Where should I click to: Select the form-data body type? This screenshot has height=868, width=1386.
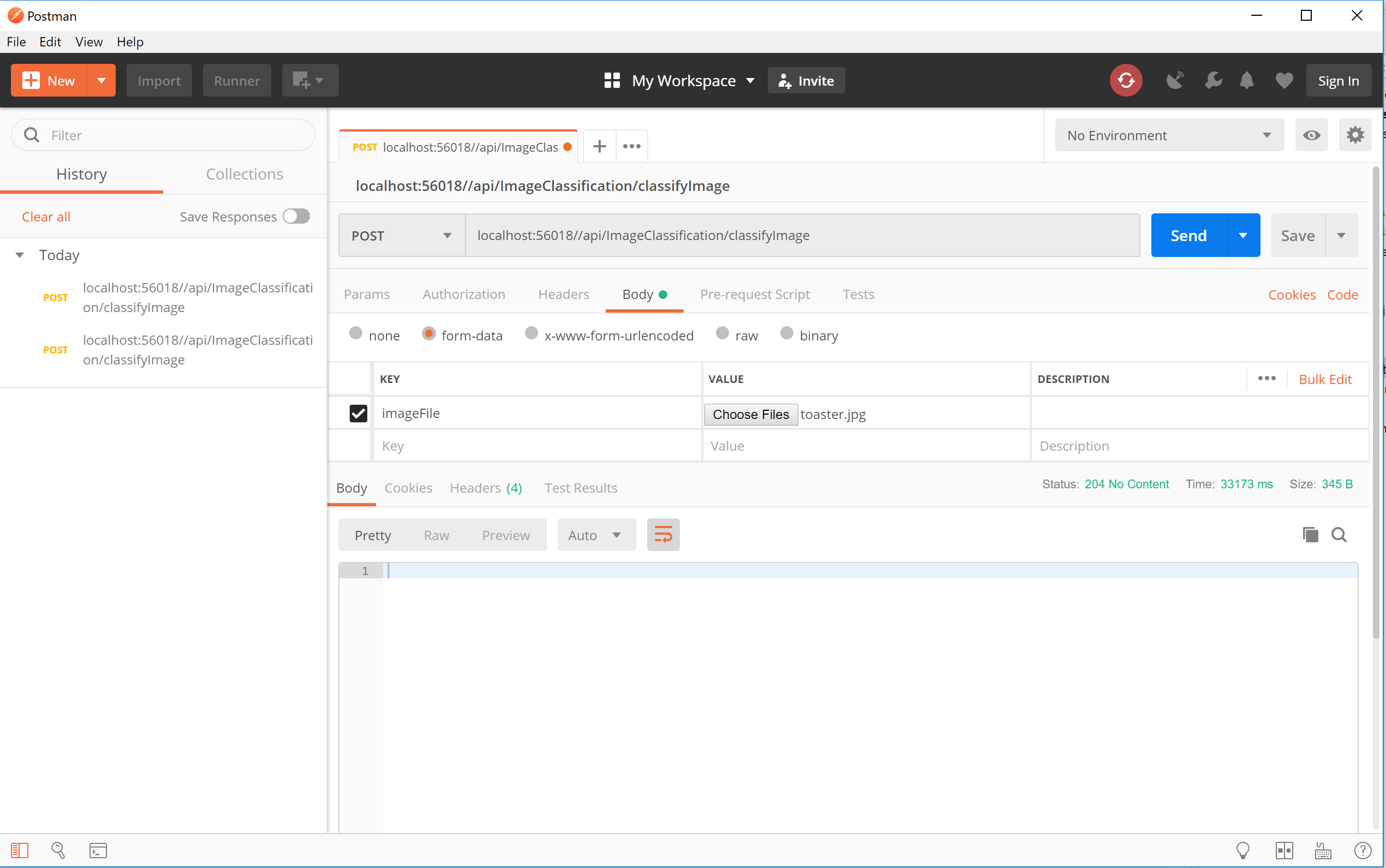[x=428, y=333]
